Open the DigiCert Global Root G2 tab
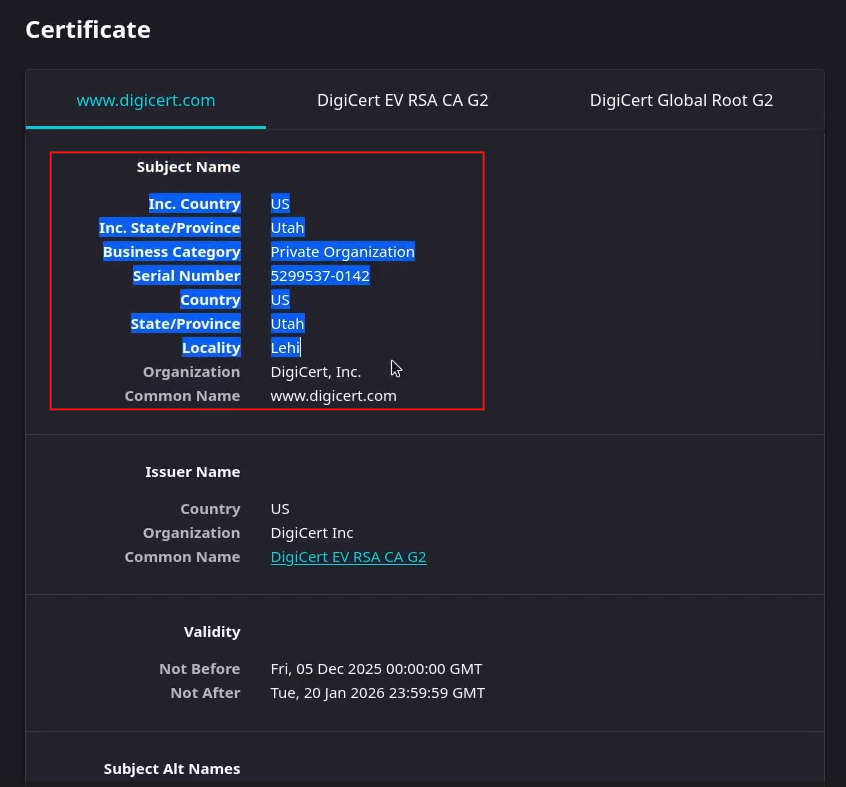The height and width of the screenshot is (787, 846). tap(681, 100)
